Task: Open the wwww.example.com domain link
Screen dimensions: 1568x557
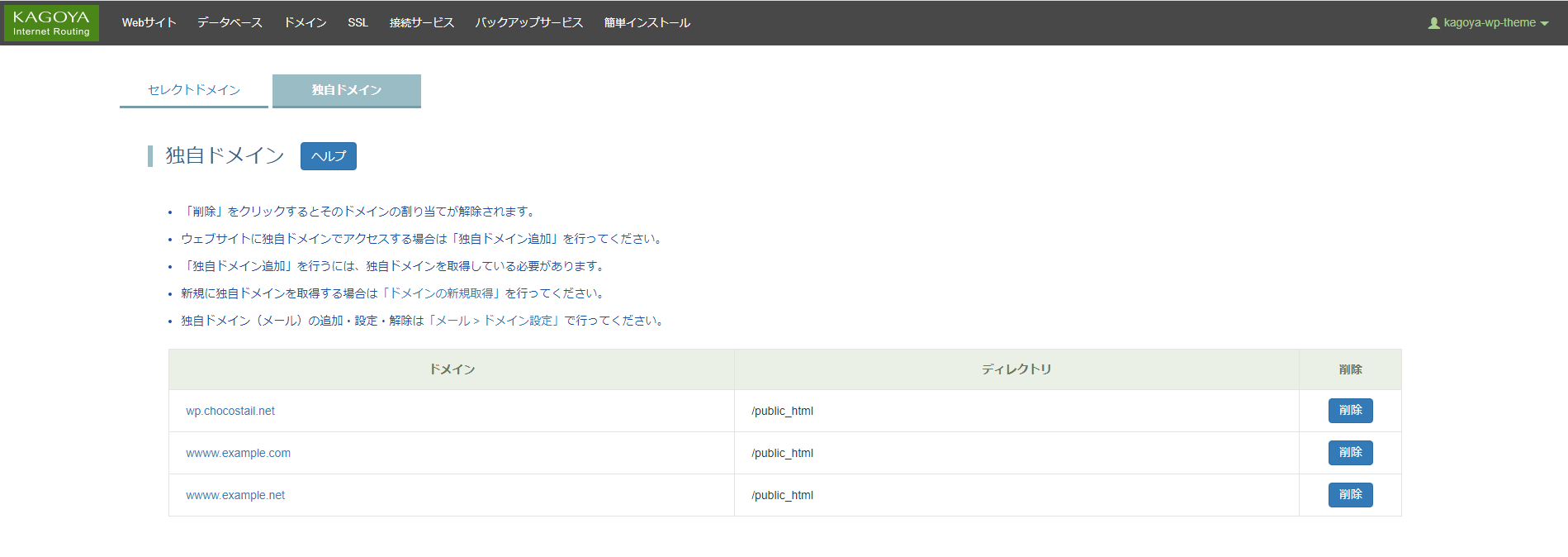Action: tap(238, 453)
